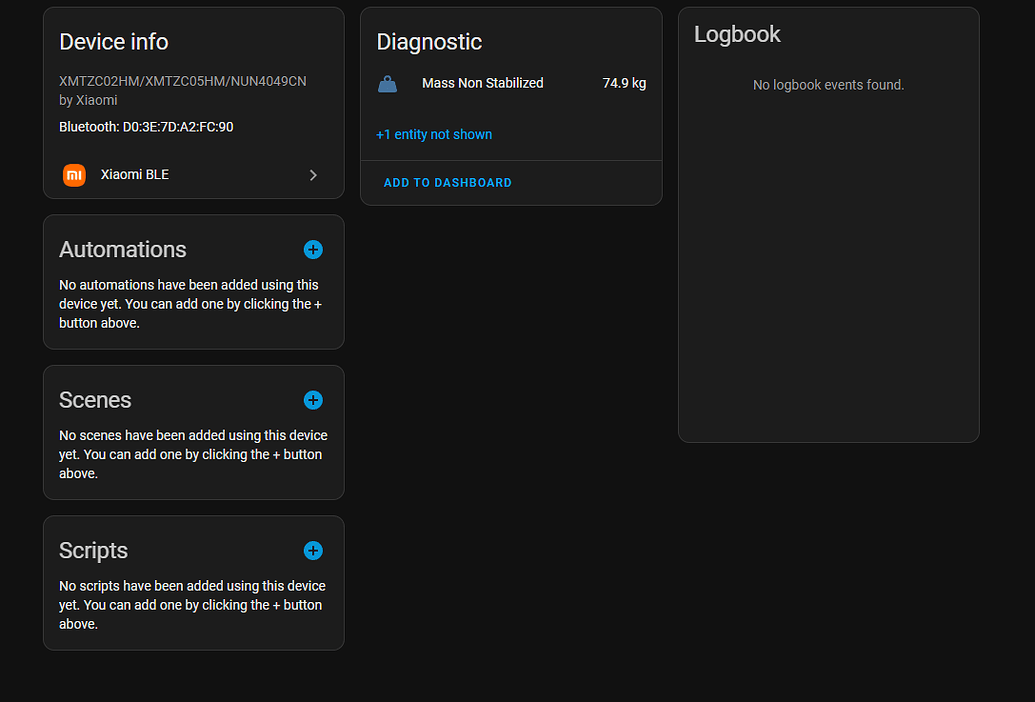Click ADD TO DASHBOARD in the Diagnostic card
The width and height of the screenshot is (1035, 702).
[x=447, y=182]
